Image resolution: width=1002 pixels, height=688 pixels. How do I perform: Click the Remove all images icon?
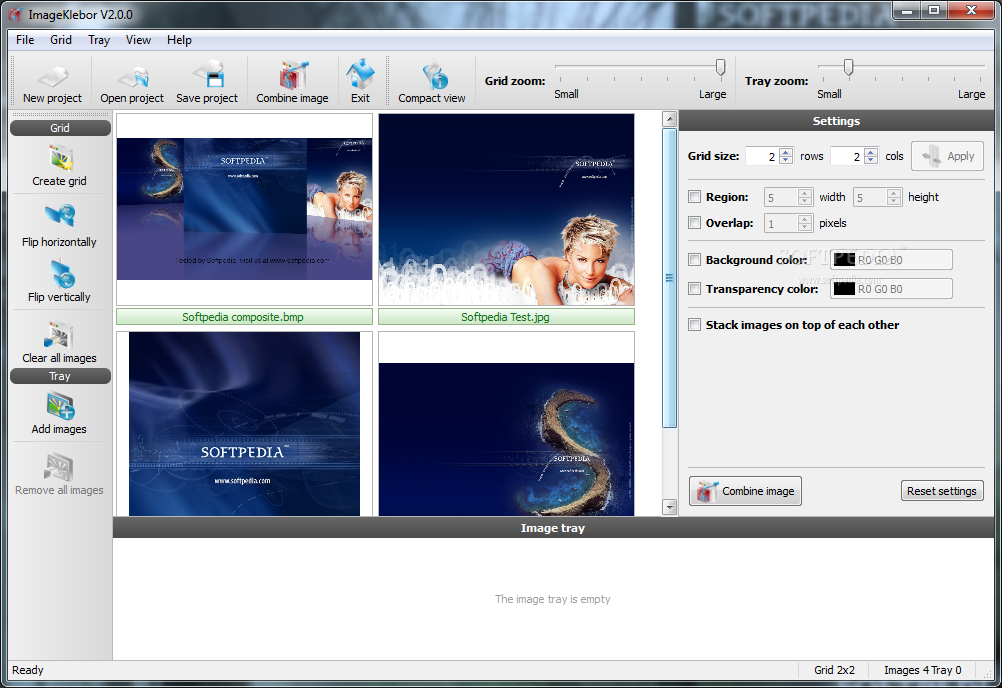pos(59,475)
